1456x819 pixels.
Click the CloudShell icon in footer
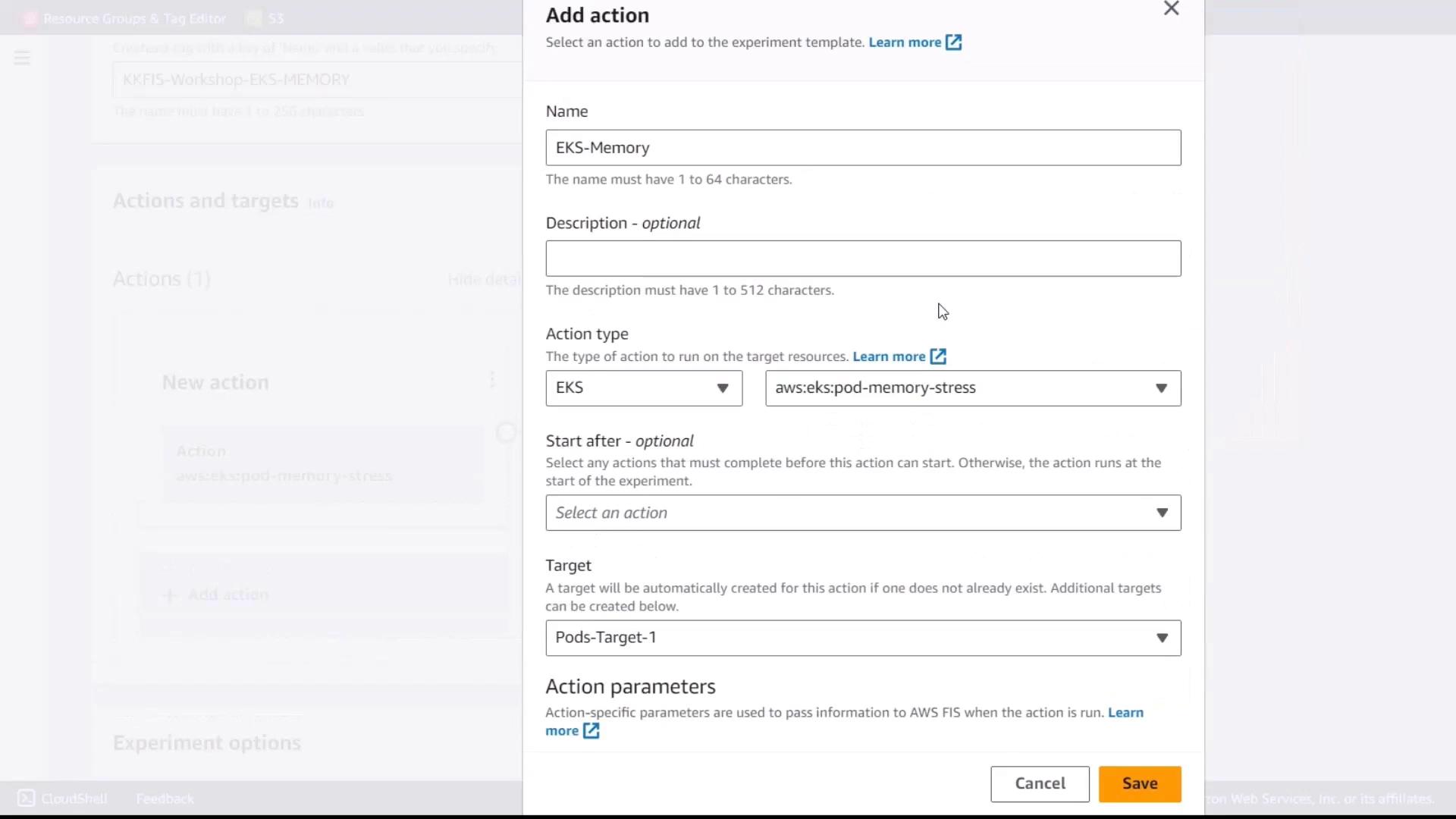click(x=26, y=799)
